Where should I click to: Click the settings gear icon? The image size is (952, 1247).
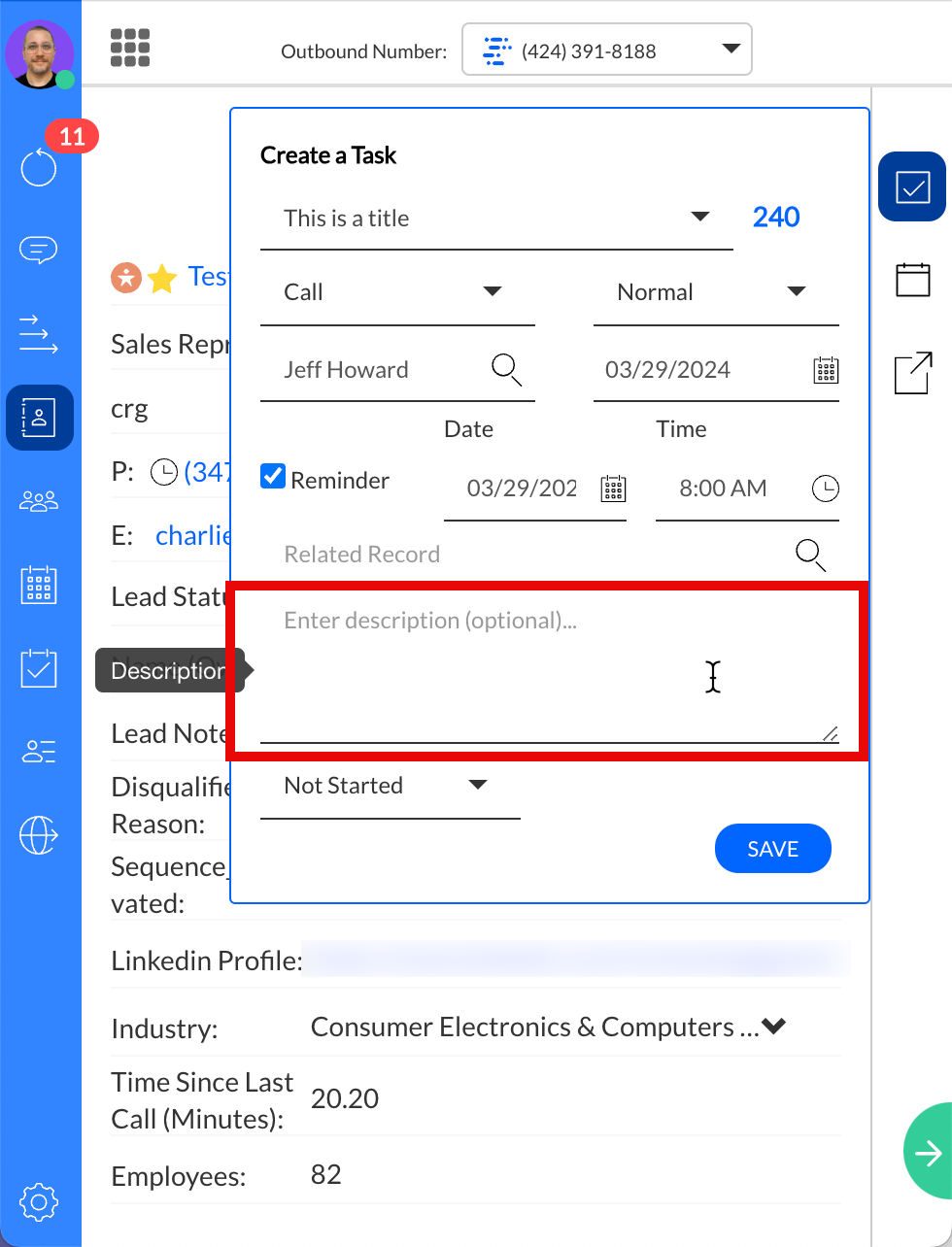[x=39, y=1201]
